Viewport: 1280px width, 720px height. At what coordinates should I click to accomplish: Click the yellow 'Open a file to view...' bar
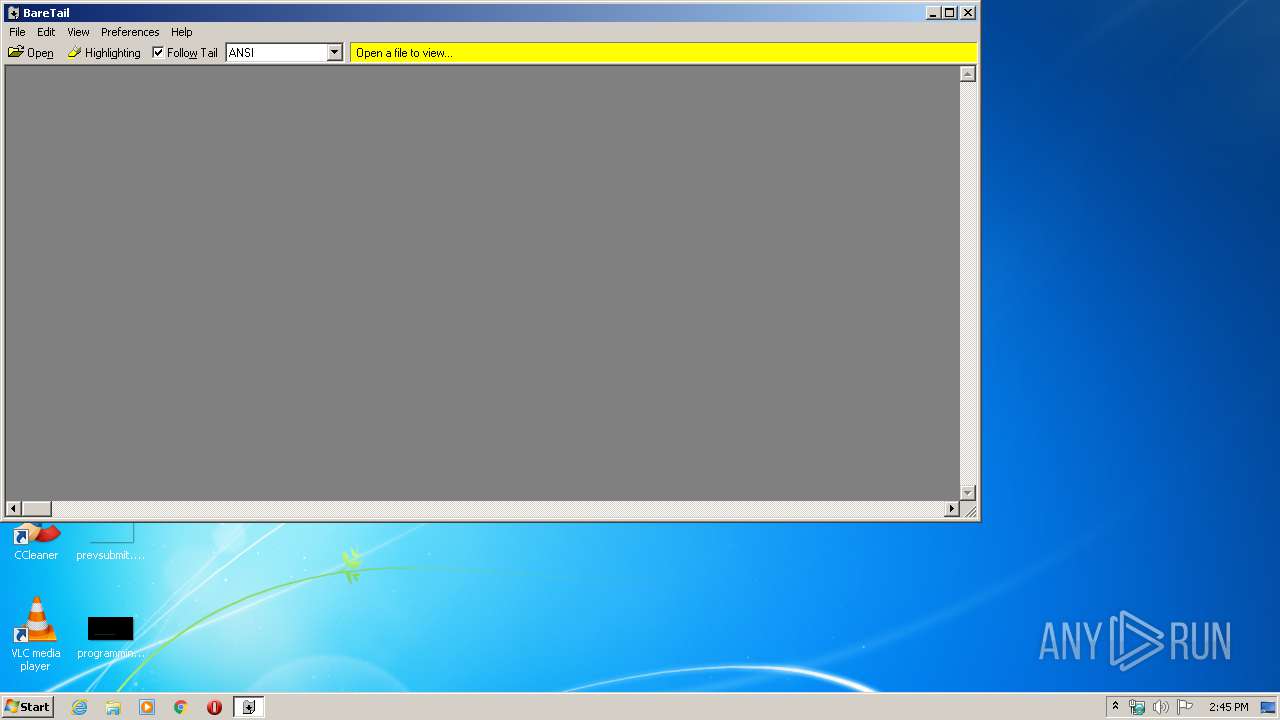pos(663,52)
